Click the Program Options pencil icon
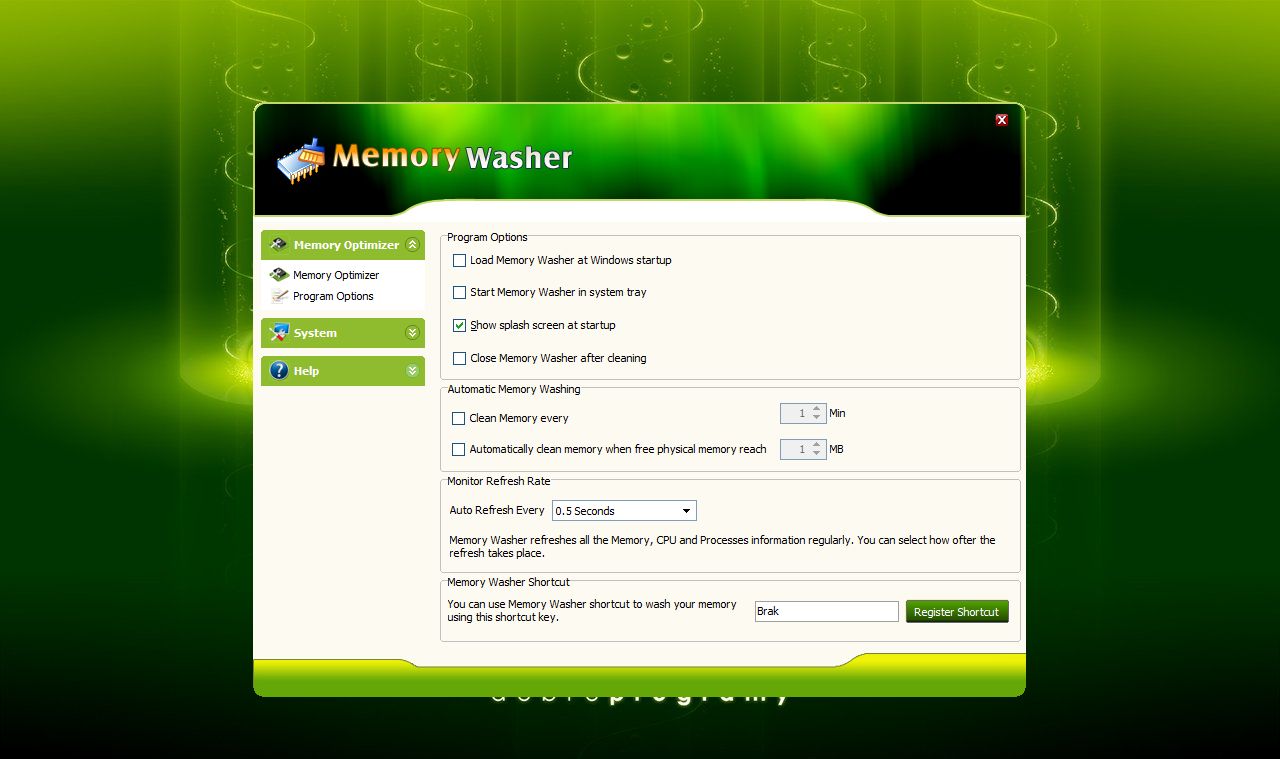 click(x=279, y=296)
